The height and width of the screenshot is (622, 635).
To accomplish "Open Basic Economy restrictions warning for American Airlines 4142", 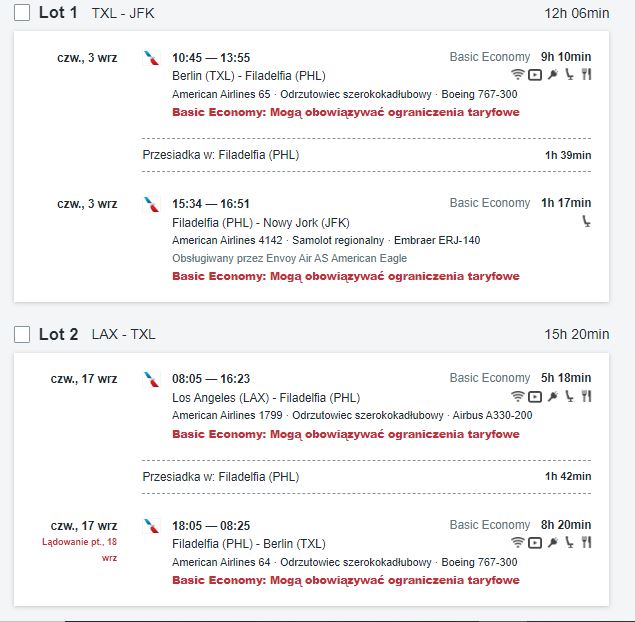I will 346,276.
